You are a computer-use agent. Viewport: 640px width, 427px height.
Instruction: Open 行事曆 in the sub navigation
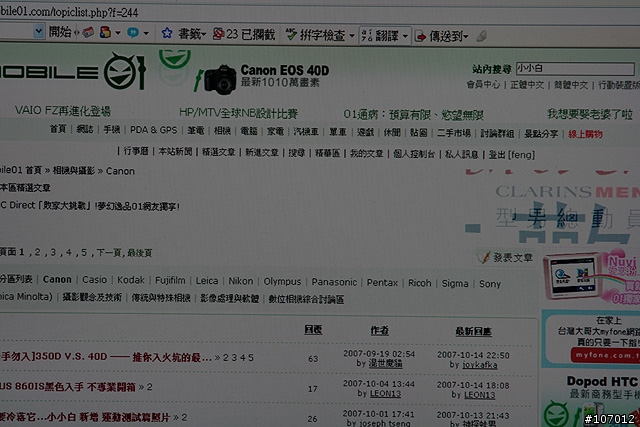tap(136, 151)
